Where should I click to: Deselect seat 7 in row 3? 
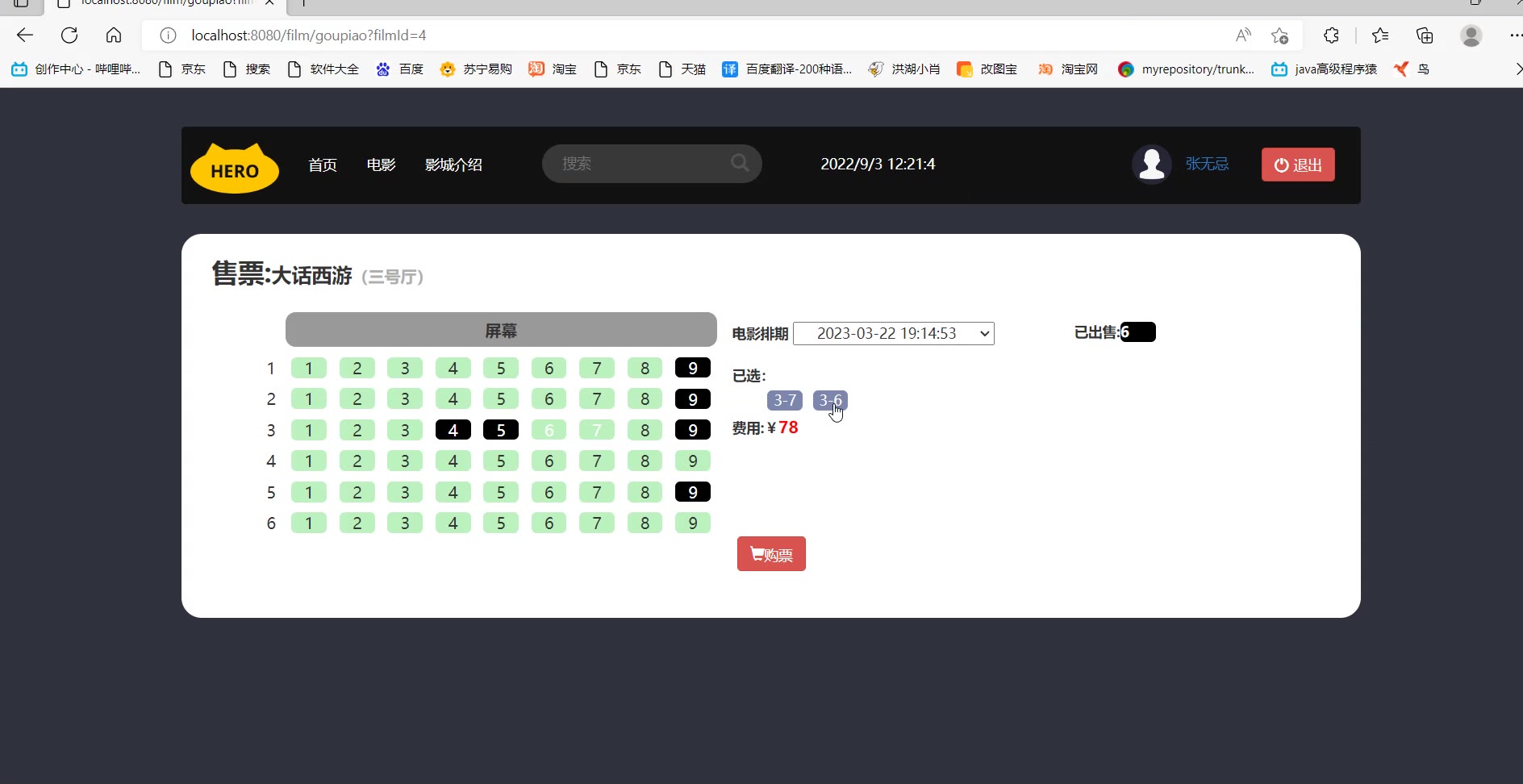597,430
